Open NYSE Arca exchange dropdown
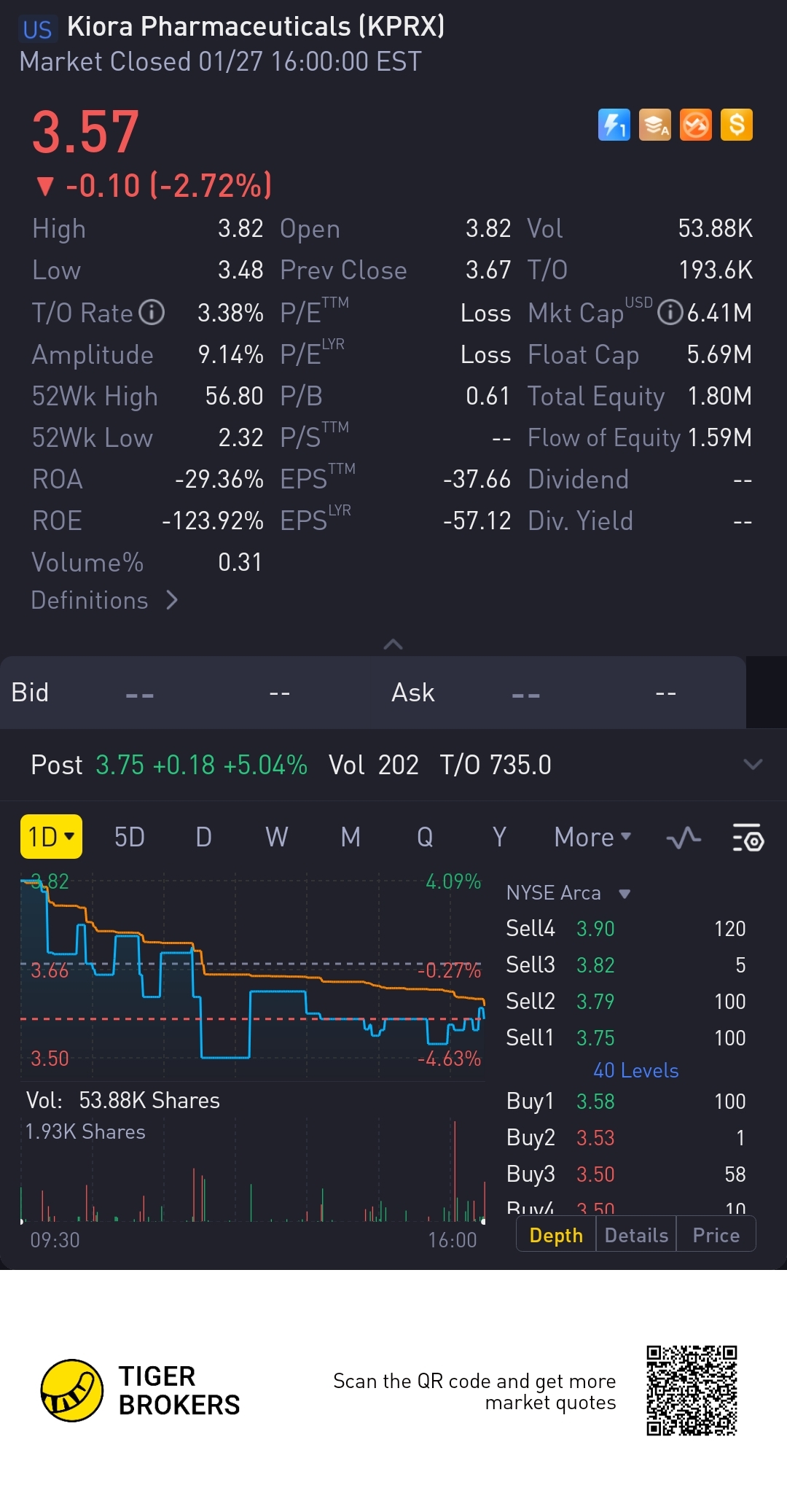This screenshot has width=787, height=1512. pyautogui.click(x=568, y=893)
